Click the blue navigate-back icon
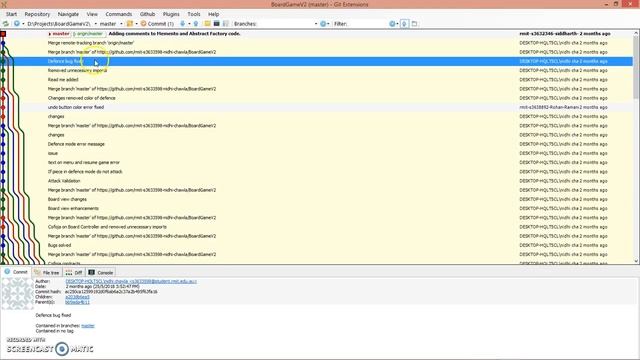This screenshot has height=360, width=640. 17,24
